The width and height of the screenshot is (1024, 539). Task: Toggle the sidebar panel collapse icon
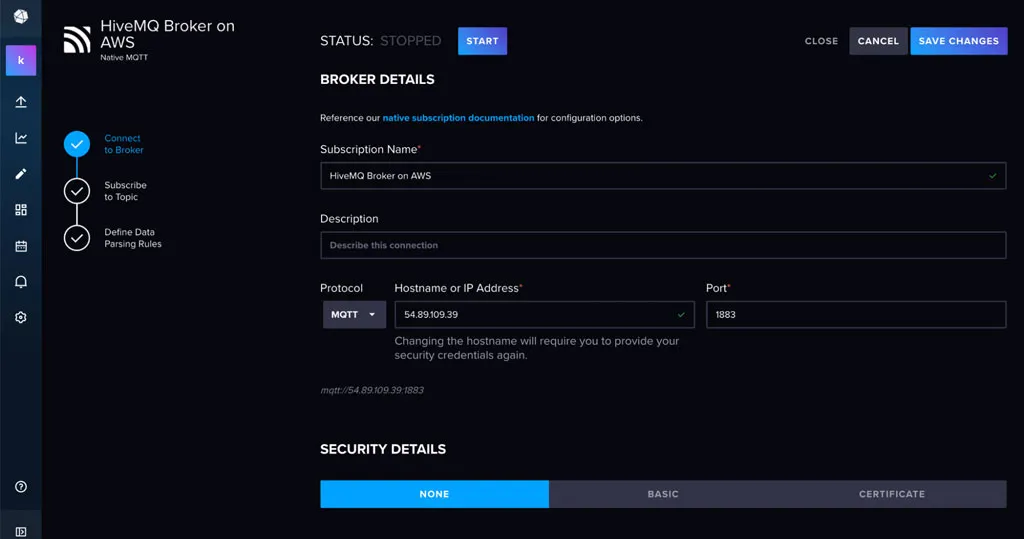click(x=21, y=532)
